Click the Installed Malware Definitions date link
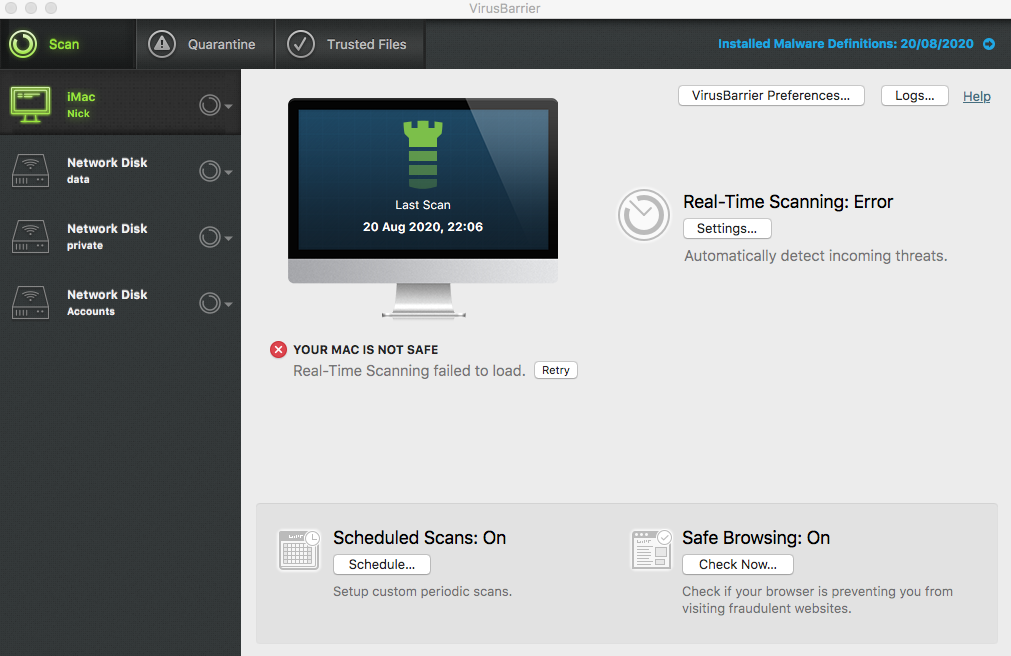The image size is (1011, 656). point(845,44)
